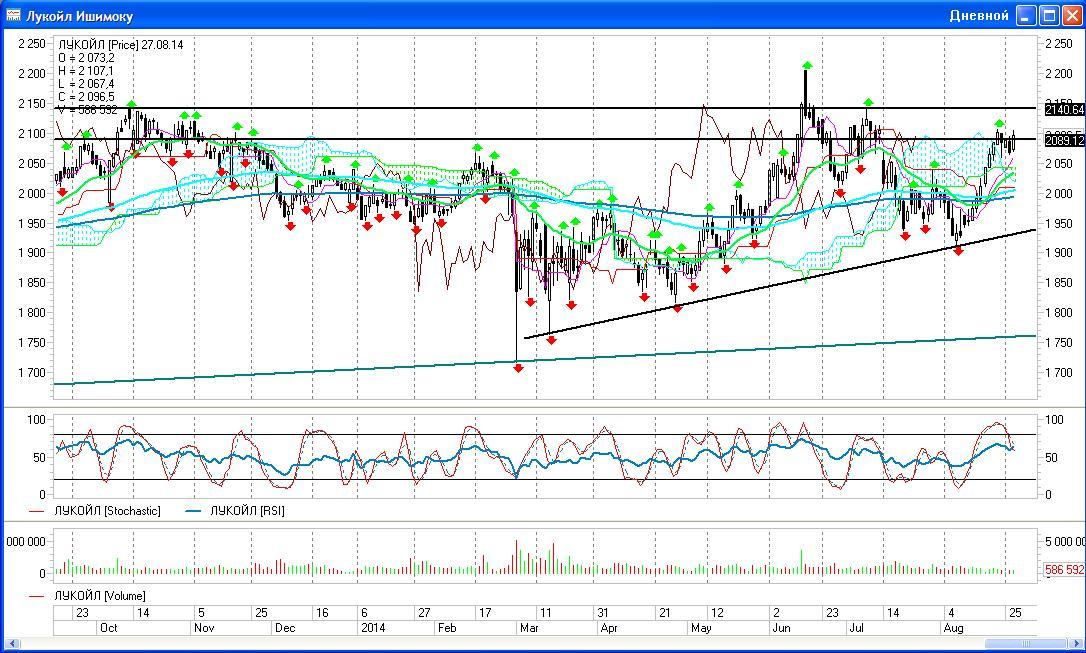This screenshot has width=1086, height=653.
Task: Click the 'Dec' month label on time axis
Action: (x=285, y=628)
